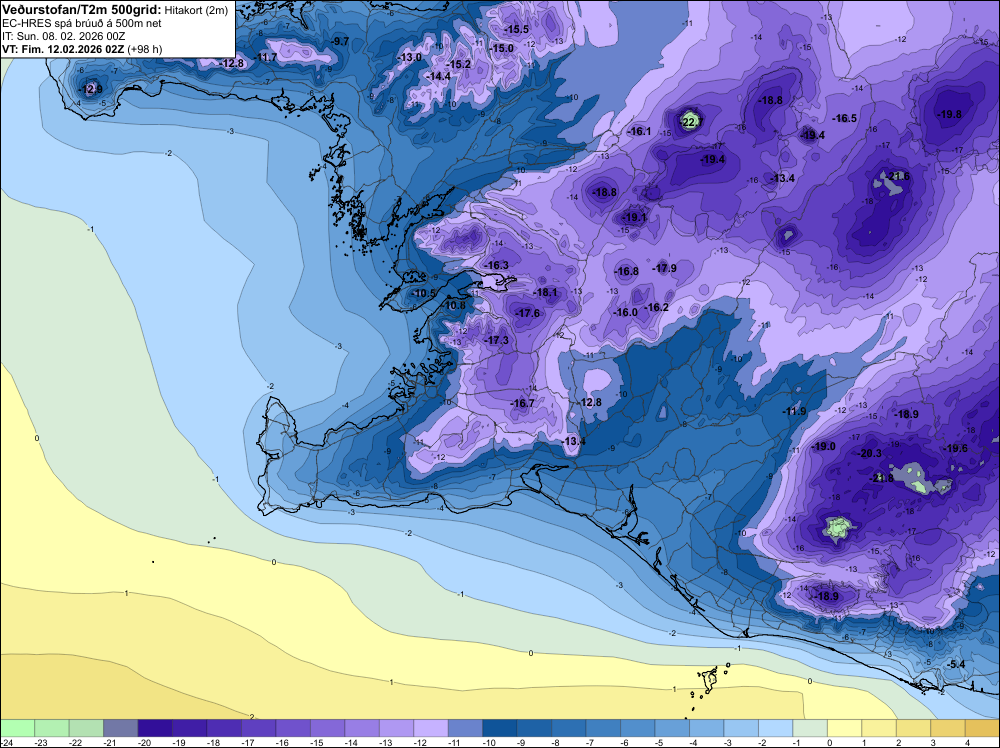The width and height of the screenshot is (1000, 748).
Task: Click the -15.2 temperature value
Action: click(459, 64)
